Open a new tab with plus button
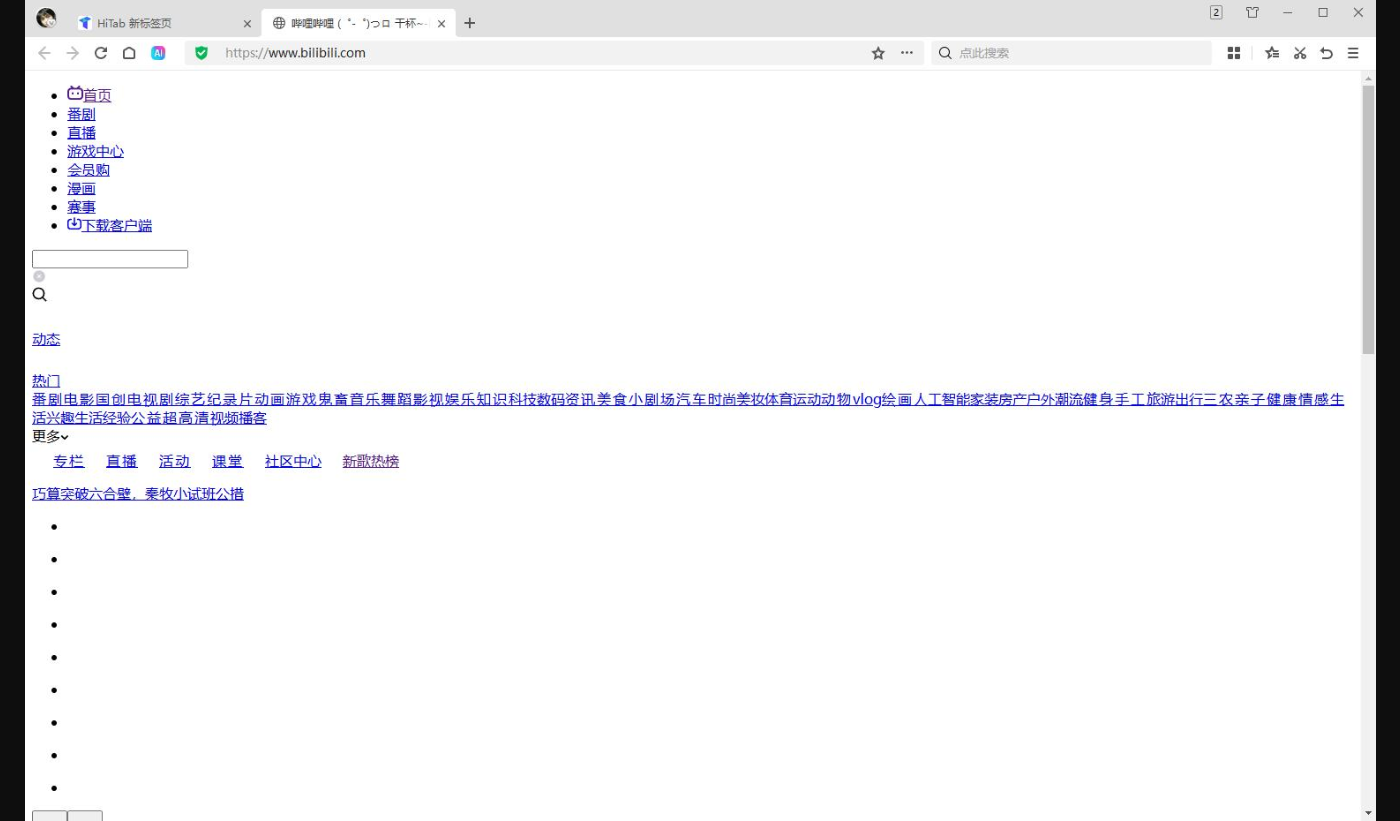The width and height of the screenshot is (1400, 821). 470,23
